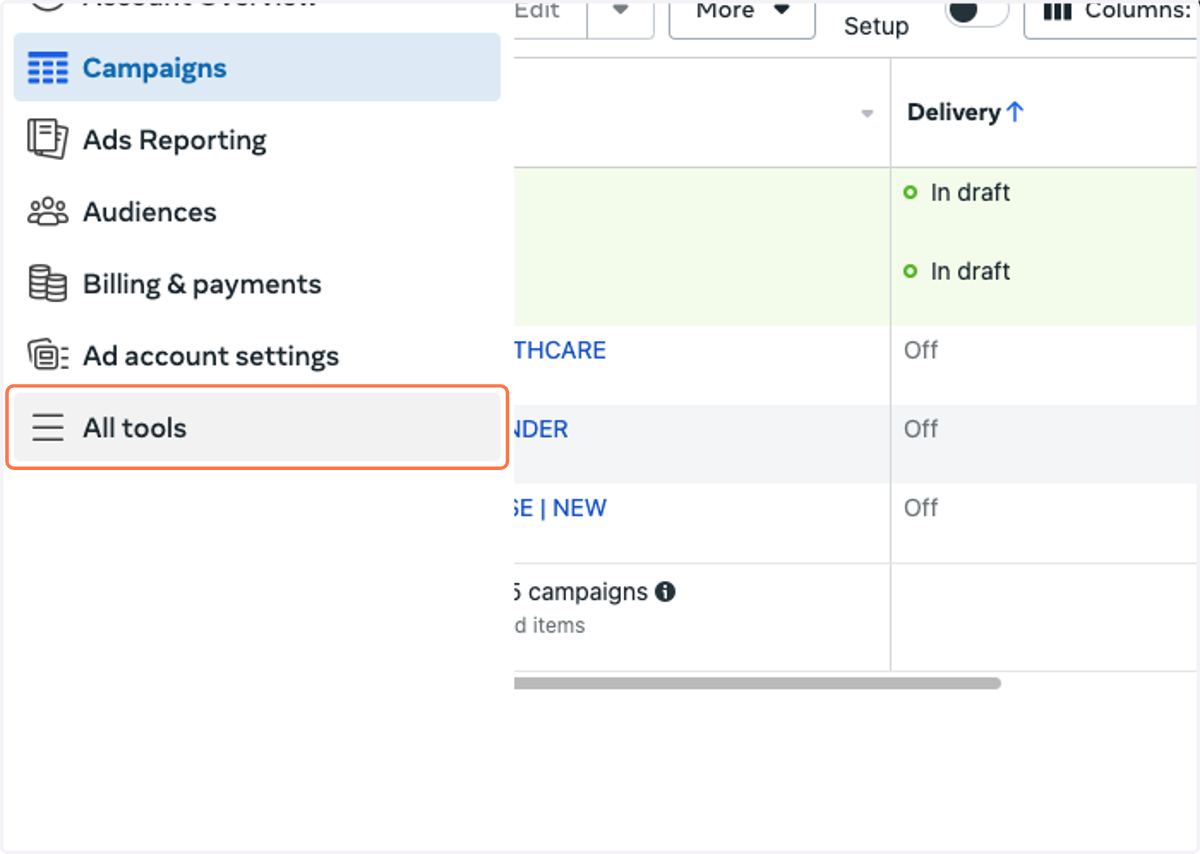
Task: Open Campaigns in the sidebar
Action: (257, 68)
